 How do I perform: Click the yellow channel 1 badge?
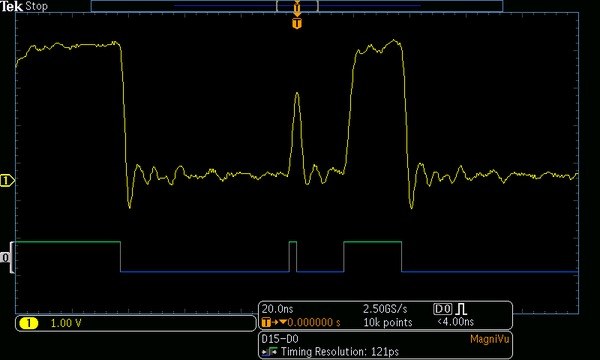pyautogui.click(x=29, y=323)
